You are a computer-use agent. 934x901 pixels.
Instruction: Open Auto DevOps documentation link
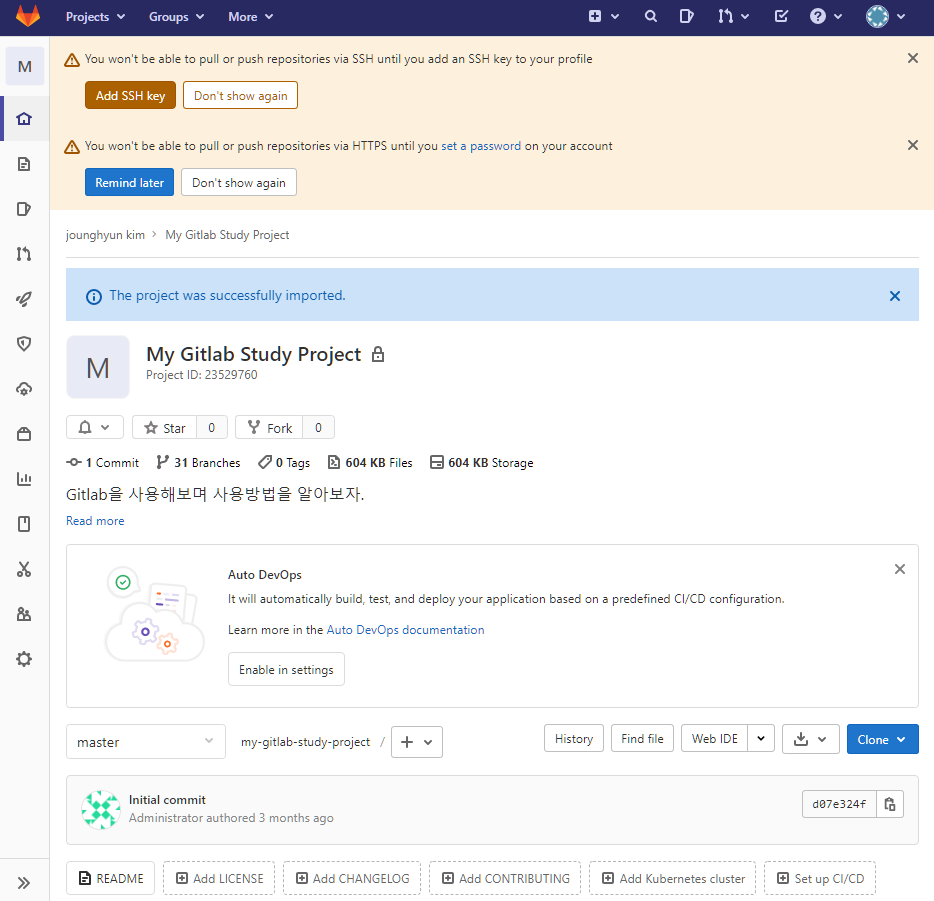405,630
